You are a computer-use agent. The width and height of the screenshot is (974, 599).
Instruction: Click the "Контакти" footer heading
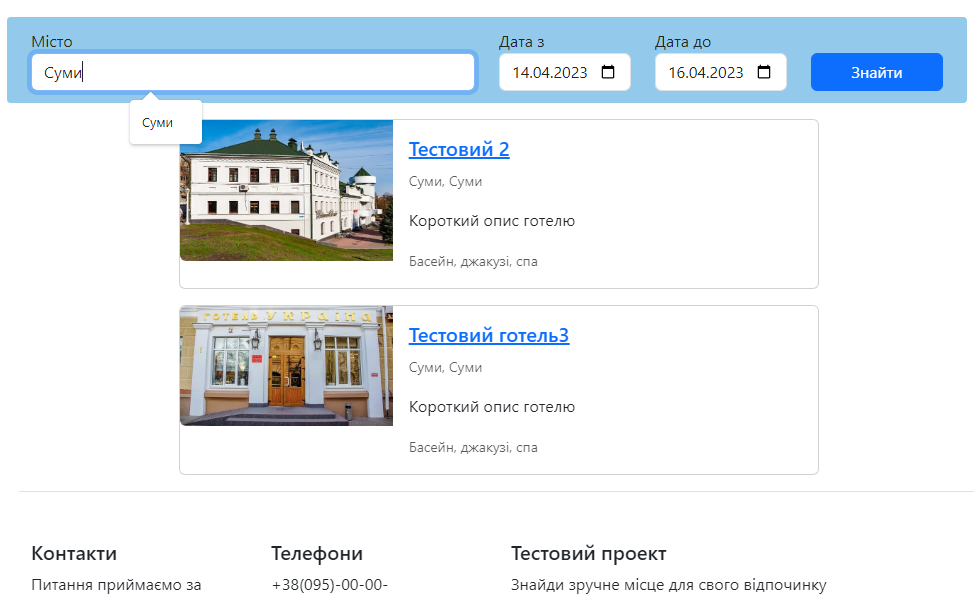74,553
